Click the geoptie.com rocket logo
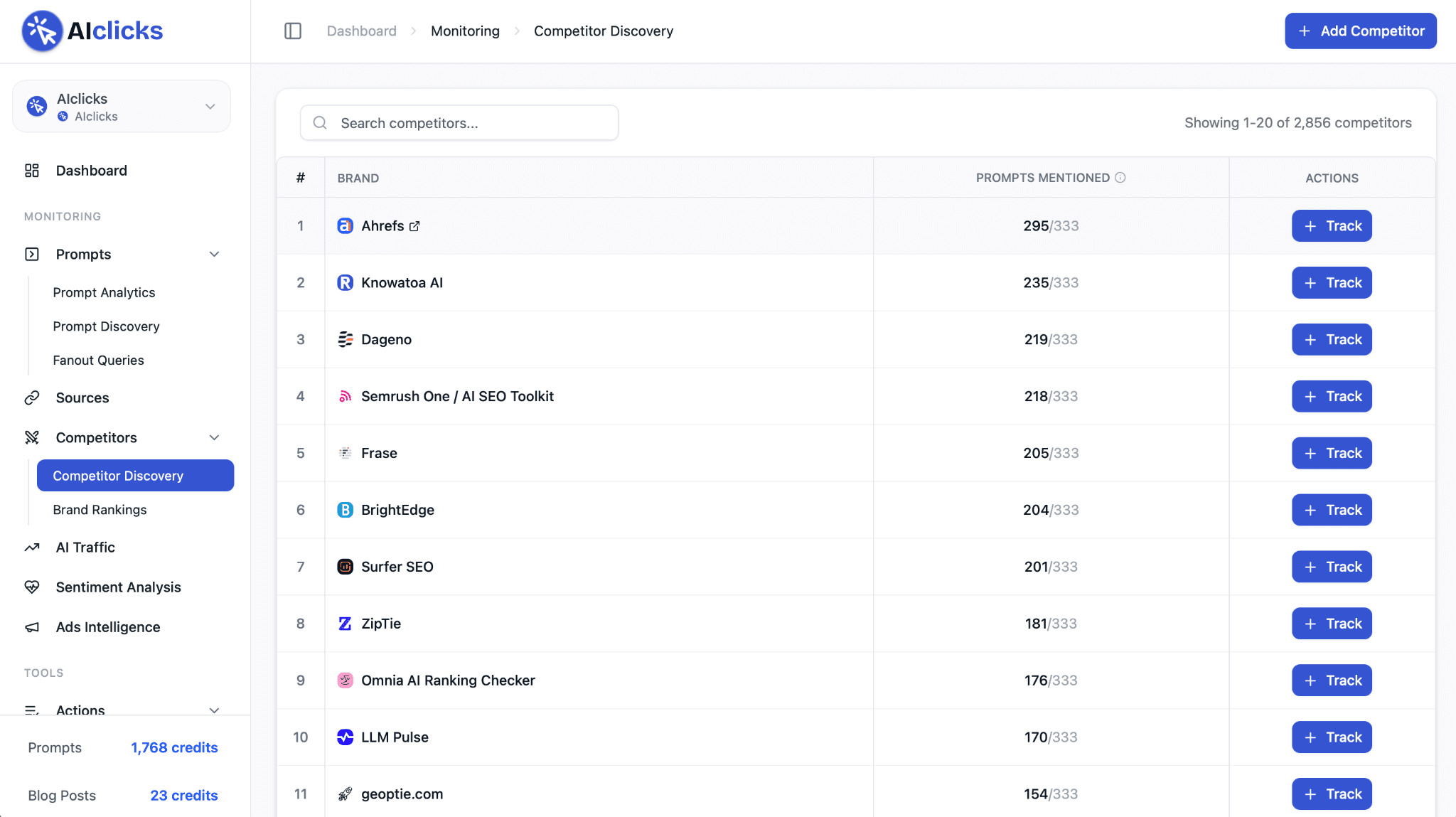 tap(345, 794)
